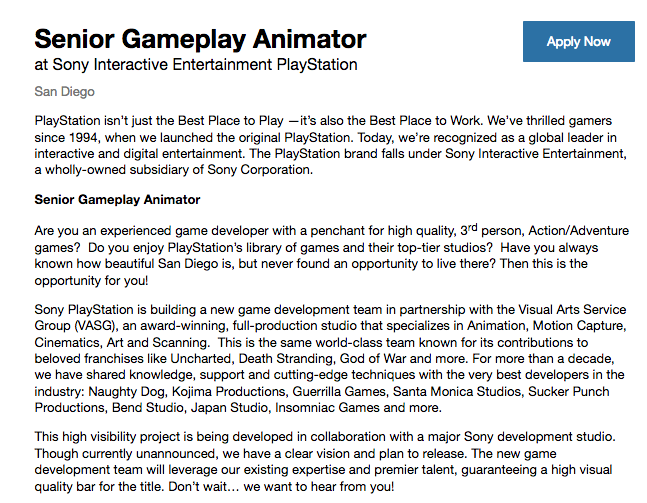
Task: Click the bold Senior Gameplay Animator subheading
Action: [x=117, y=200]
